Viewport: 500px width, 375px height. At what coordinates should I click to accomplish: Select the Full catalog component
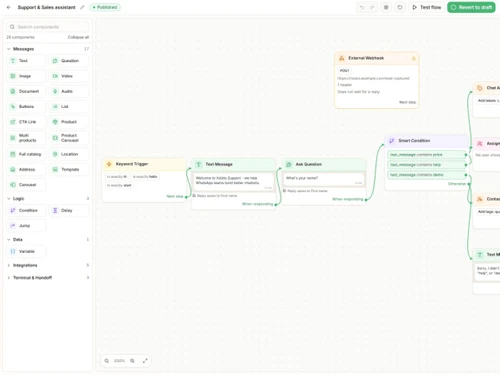26,154
